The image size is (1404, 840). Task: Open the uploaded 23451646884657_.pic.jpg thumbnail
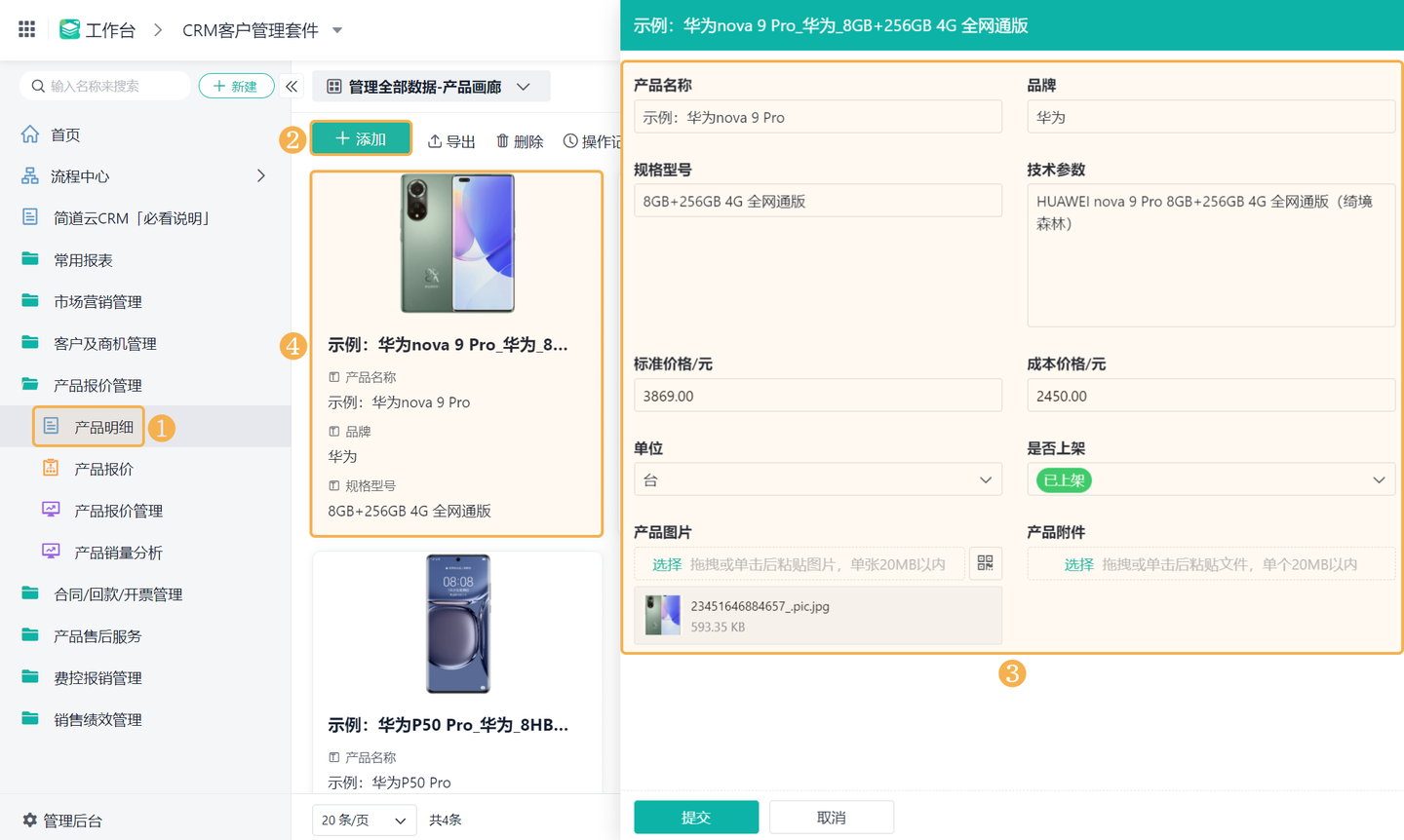tap(662, 616)
